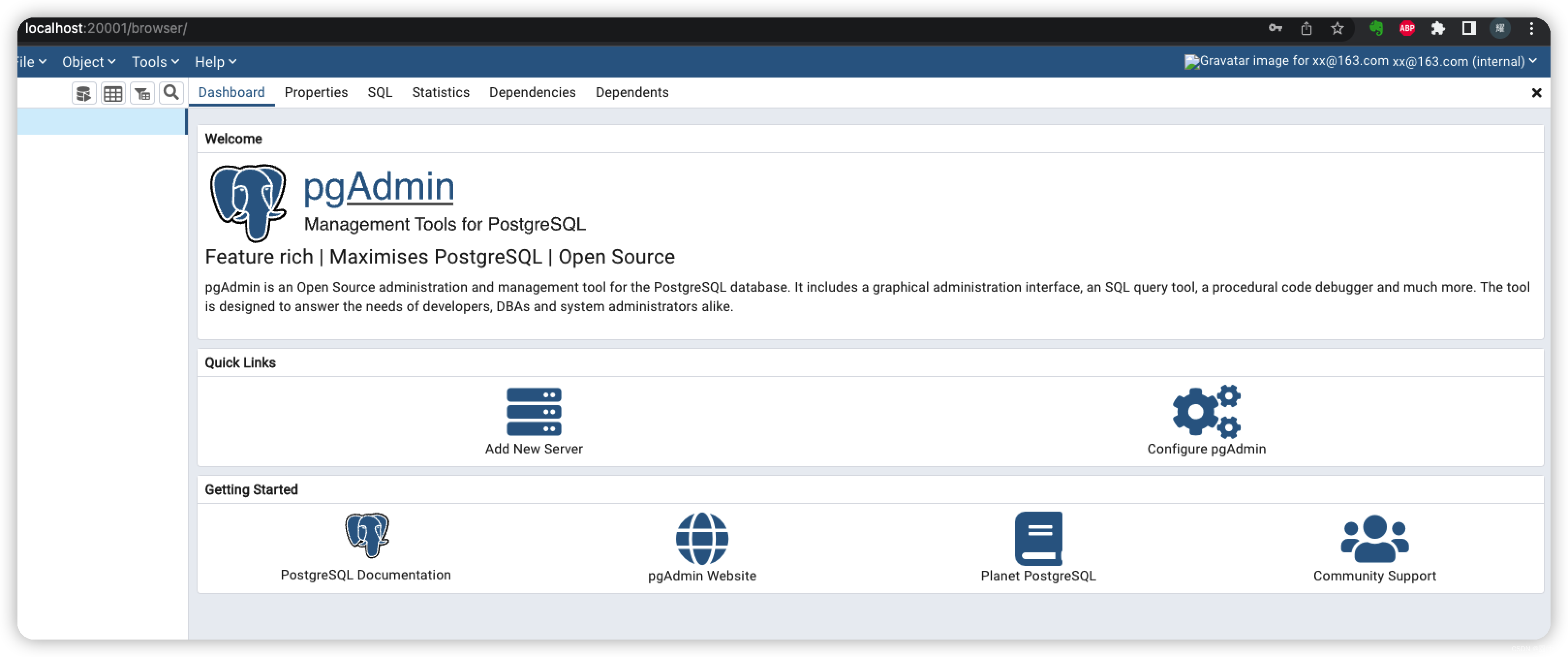Expand the Object menu dropdown
The width and height of the screenshot is (1568, 657).
click(x=88, y=62)
